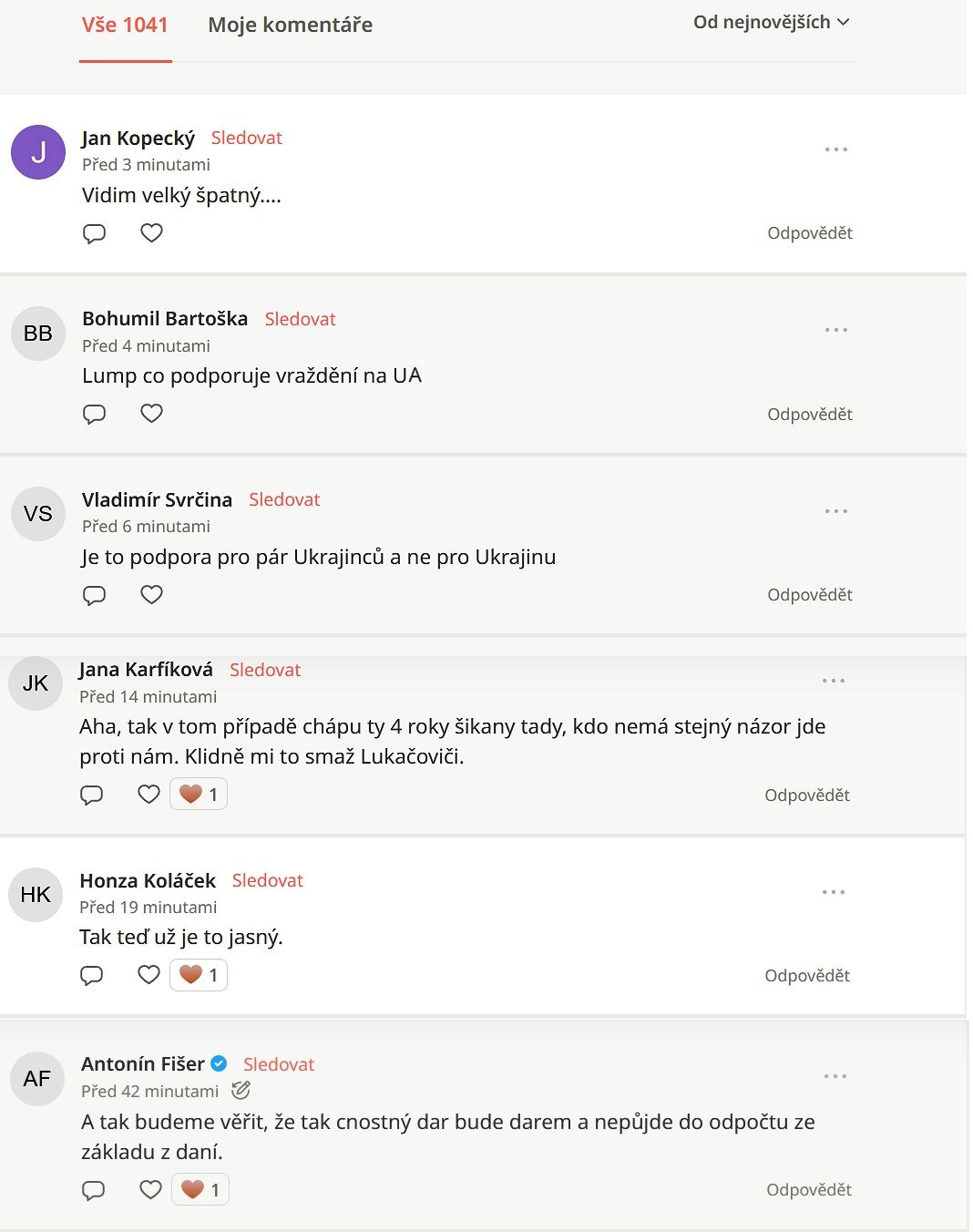
Task: Toggle heart like on Jana Karfíková's comment
Action: click(149, 795)
